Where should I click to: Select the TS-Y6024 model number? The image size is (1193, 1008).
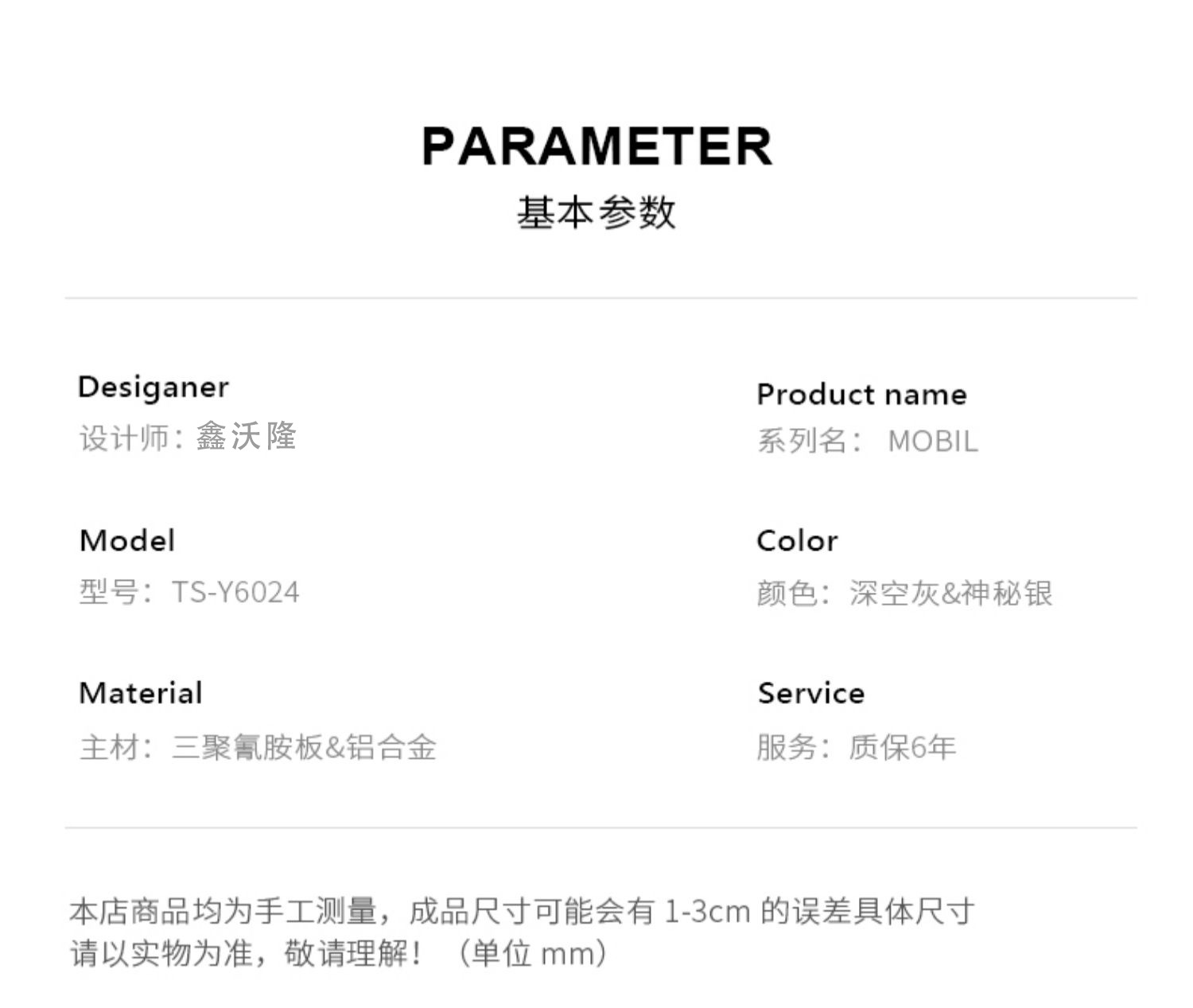click(235, 593)
